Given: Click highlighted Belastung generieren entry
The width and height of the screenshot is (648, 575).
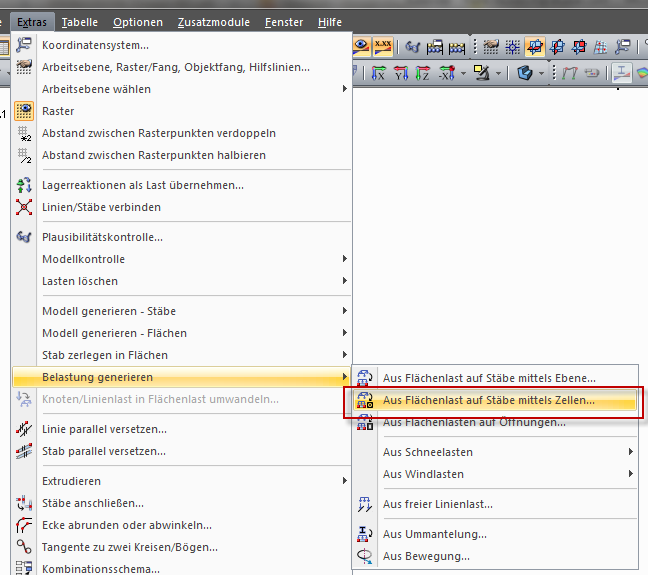Looking at the screenshot, I should click(x=182, y=377).
